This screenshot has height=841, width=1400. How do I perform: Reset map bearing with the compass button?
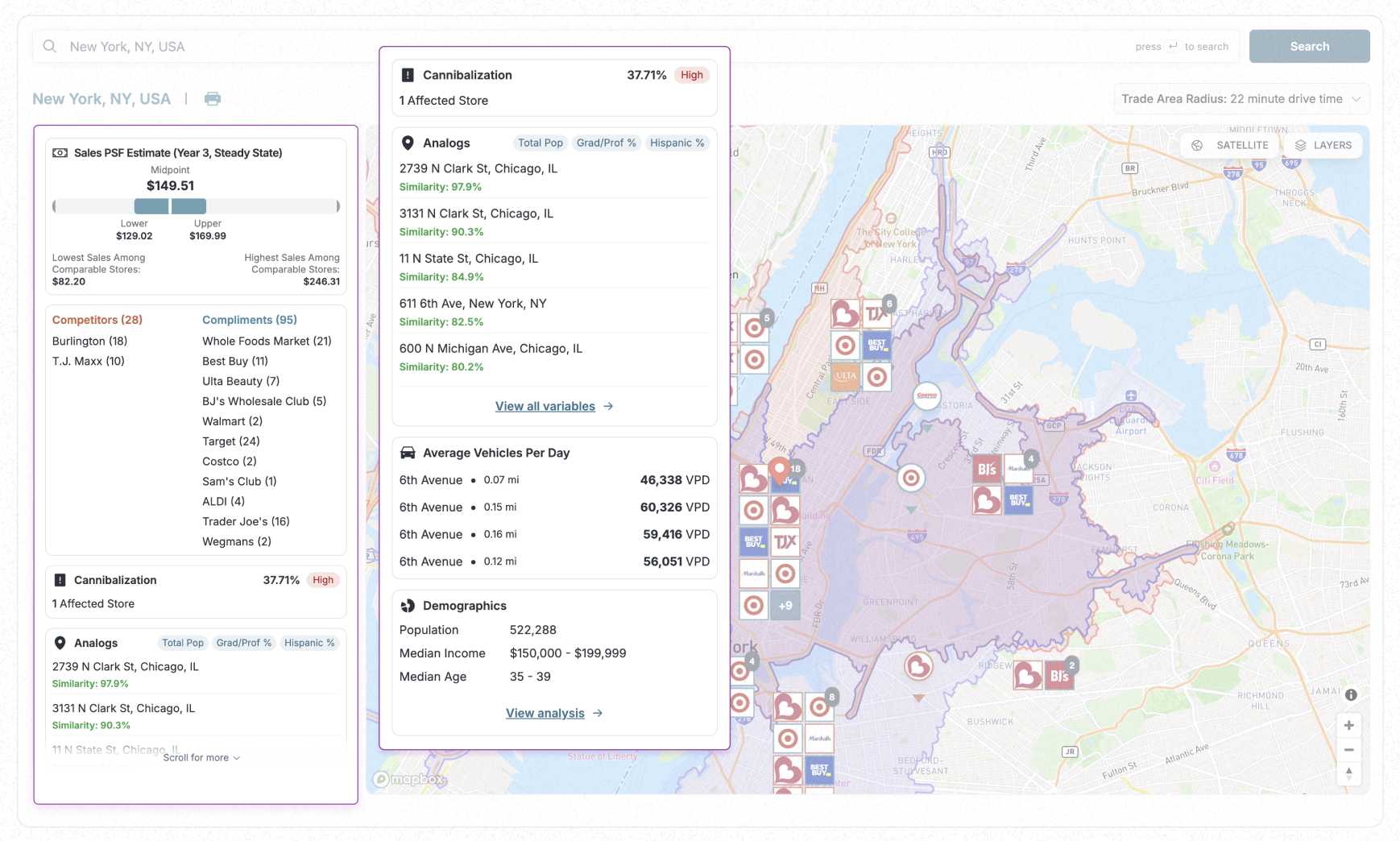(1348, 773)
